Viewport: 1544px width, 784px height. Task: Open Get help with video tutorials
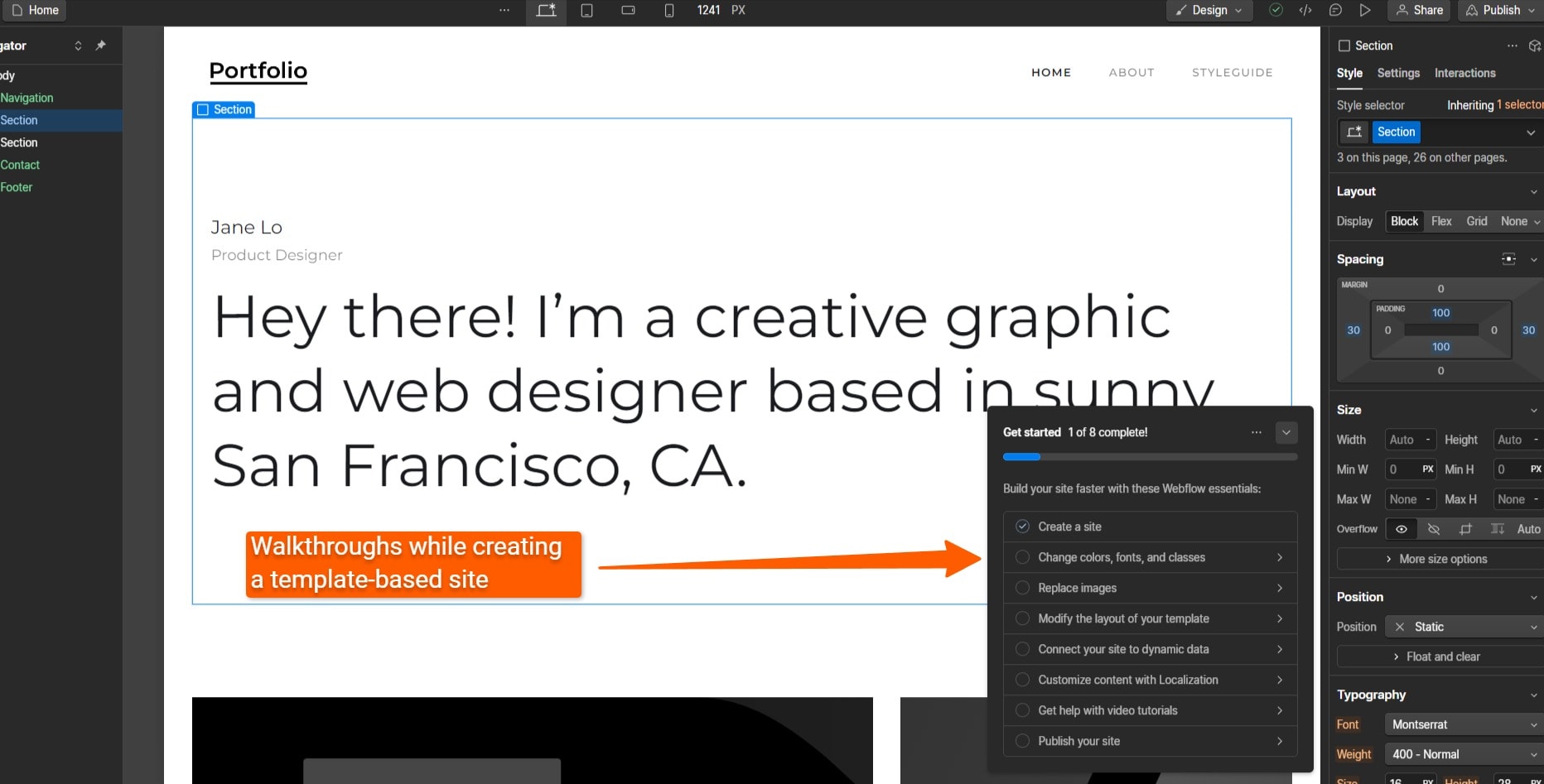(1150, 710)
